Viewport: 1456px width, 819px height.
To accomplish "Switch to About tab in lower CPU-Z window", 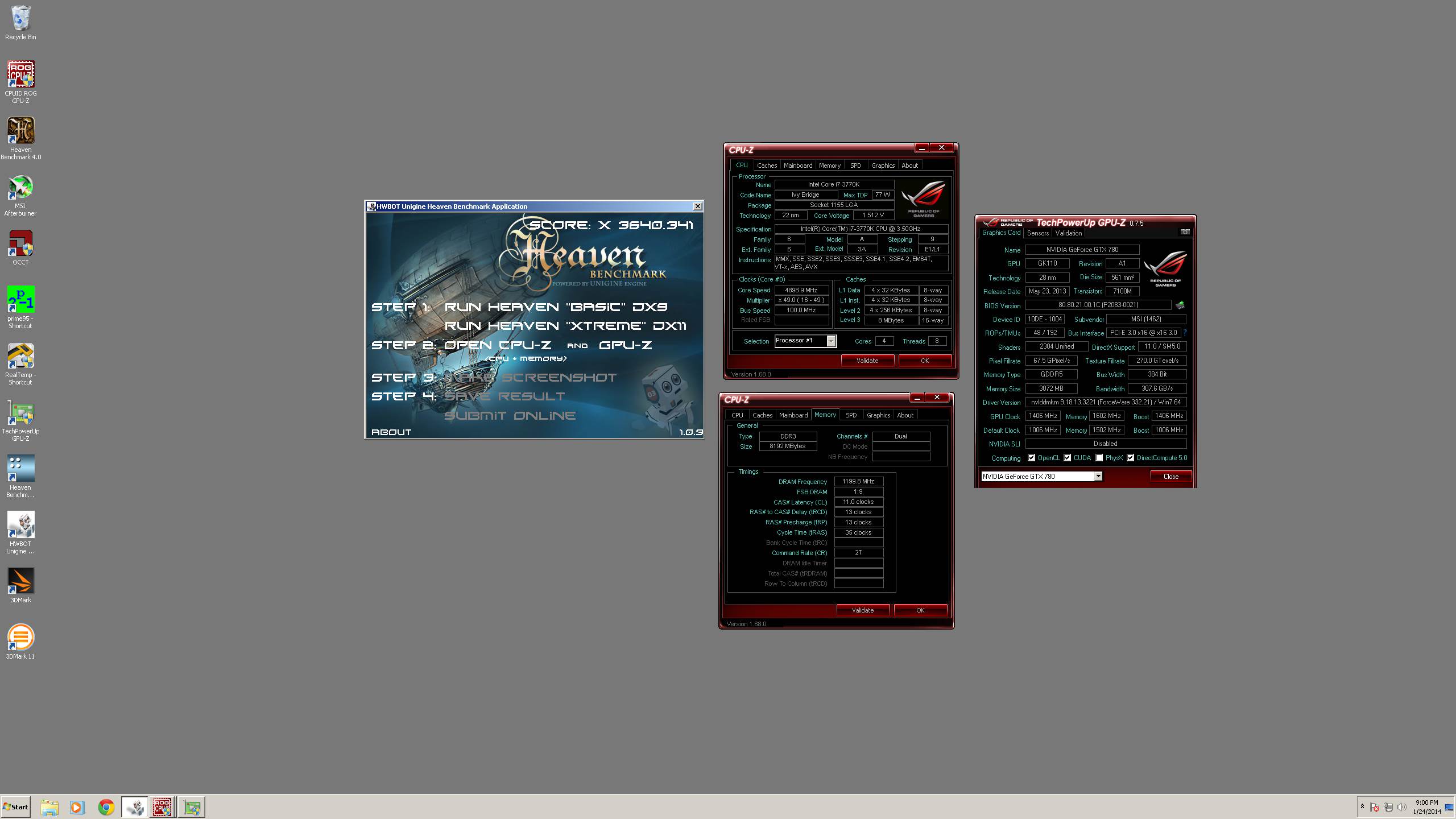I will pyautogui.click(x=905, y=415).
